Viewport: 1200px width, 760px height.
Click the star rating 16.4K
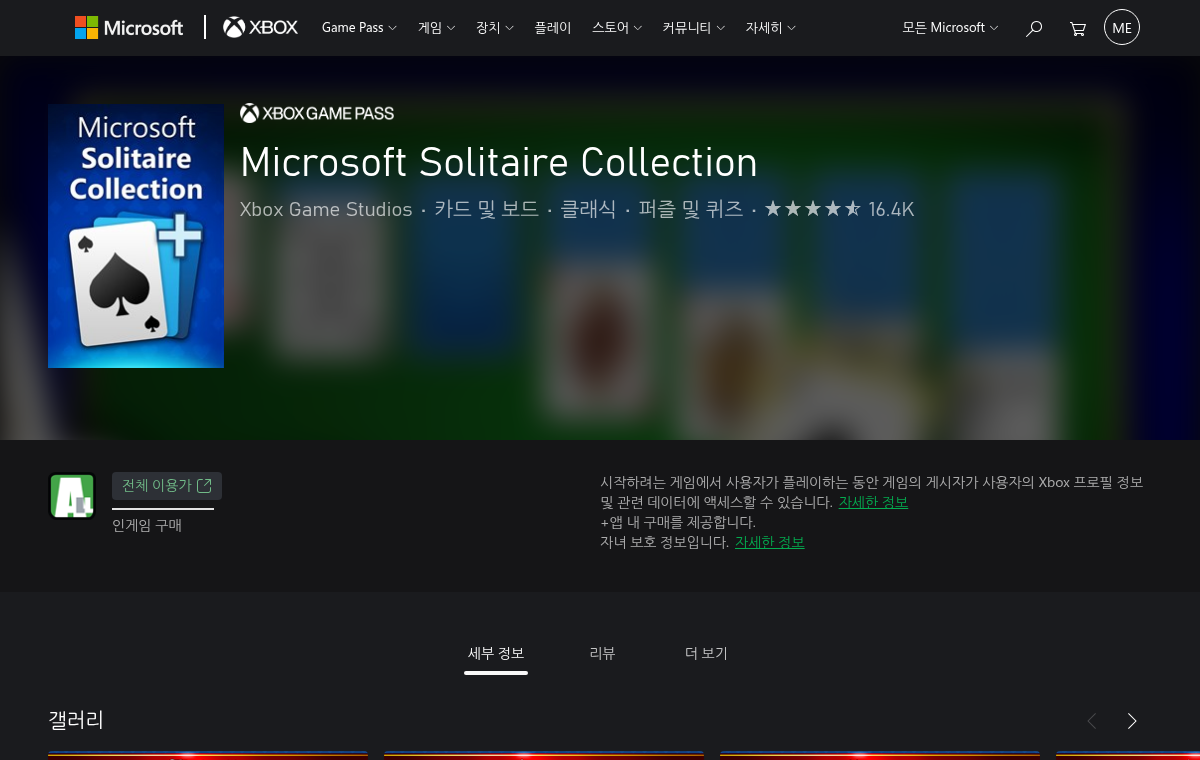point(839,209)
